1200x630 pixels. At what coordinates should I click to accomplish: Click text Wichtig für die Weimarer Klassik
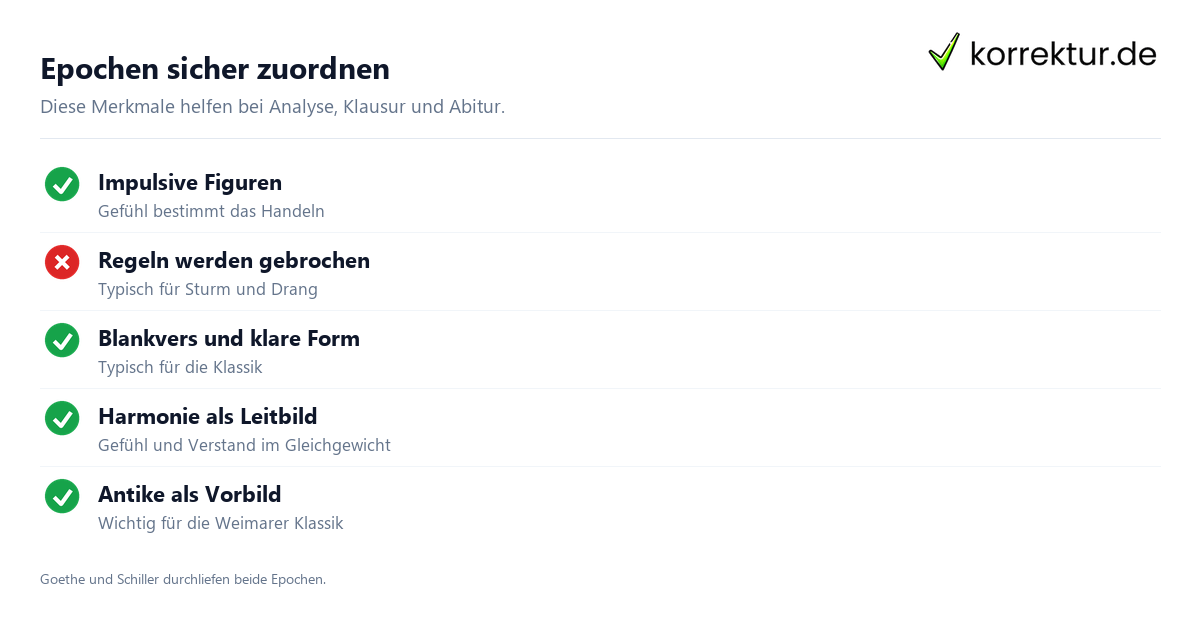coord(221,524)
